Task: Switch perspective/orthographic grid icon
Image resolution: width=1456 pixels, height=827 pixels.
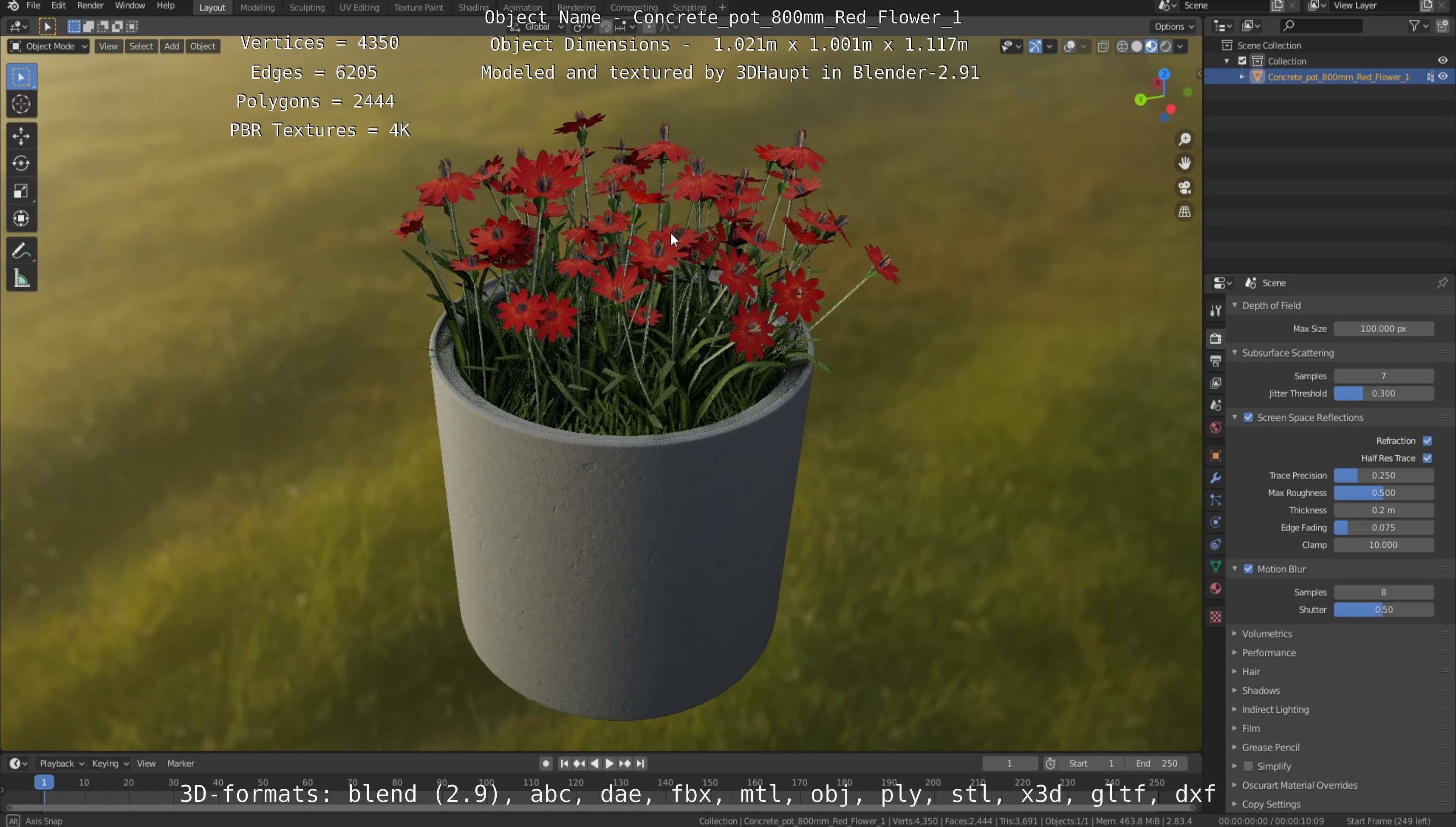Action: tap(1185, 212)
